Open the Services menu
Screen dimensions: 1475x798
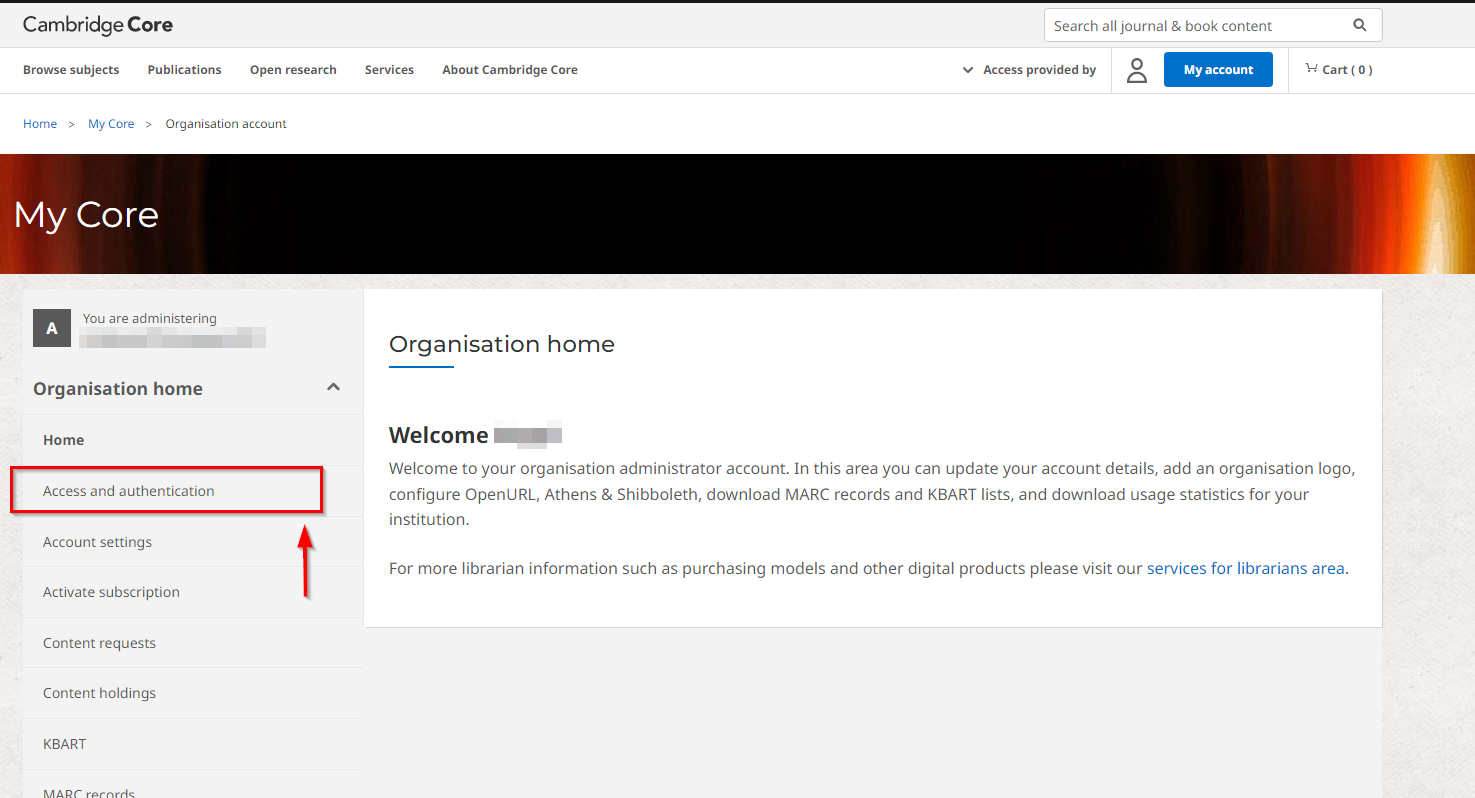389,70
